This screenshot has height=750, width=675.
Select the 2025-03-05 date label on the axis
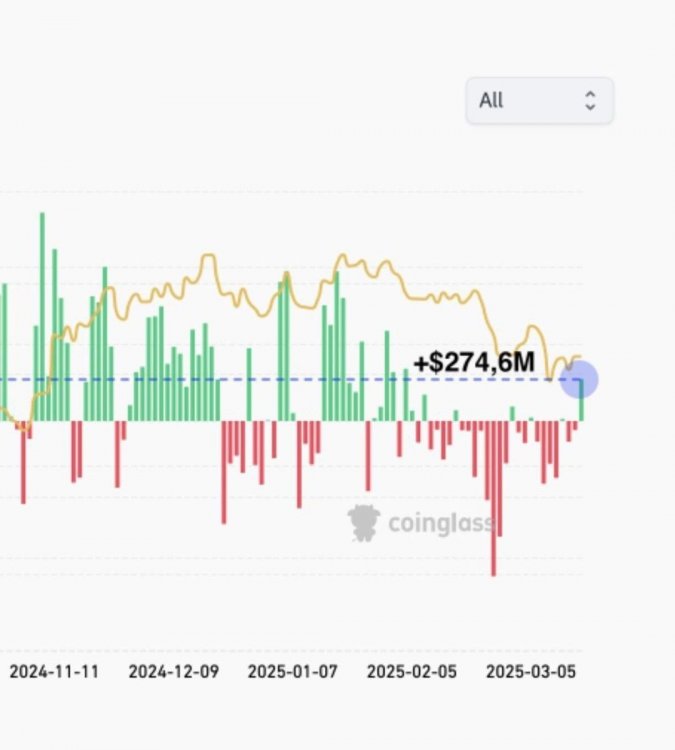[530, 672]
